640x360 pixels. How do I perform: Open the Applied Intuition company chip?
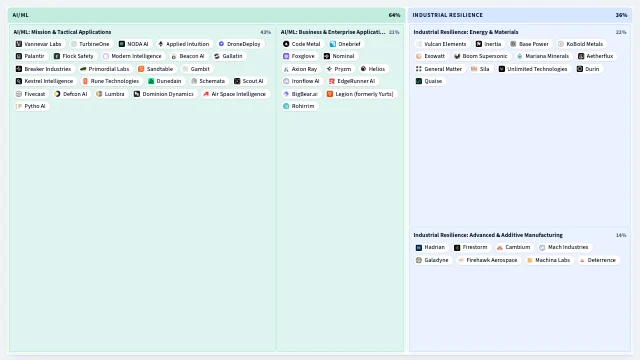click(x=184, y=44)
